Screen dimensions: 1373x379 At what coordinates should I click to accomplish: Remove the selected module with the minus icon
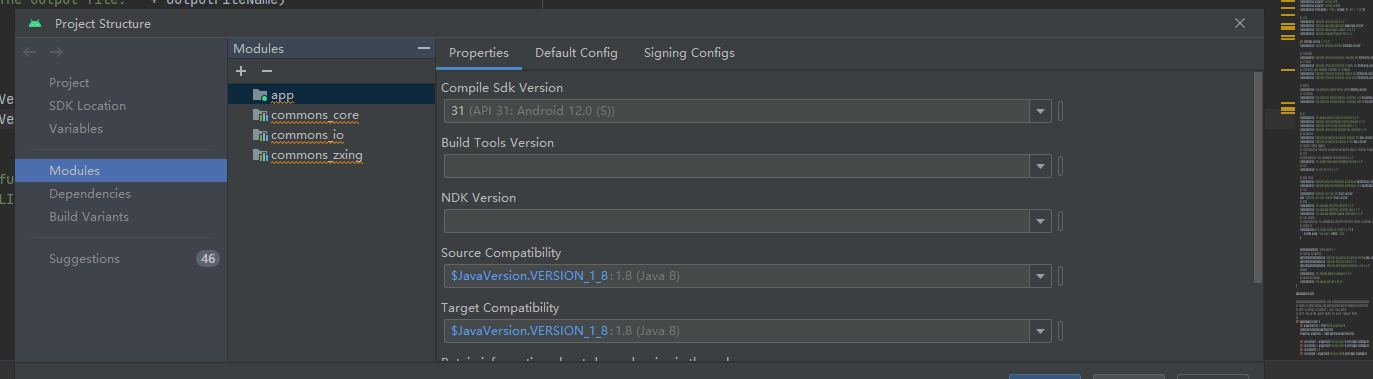point(266,71)
